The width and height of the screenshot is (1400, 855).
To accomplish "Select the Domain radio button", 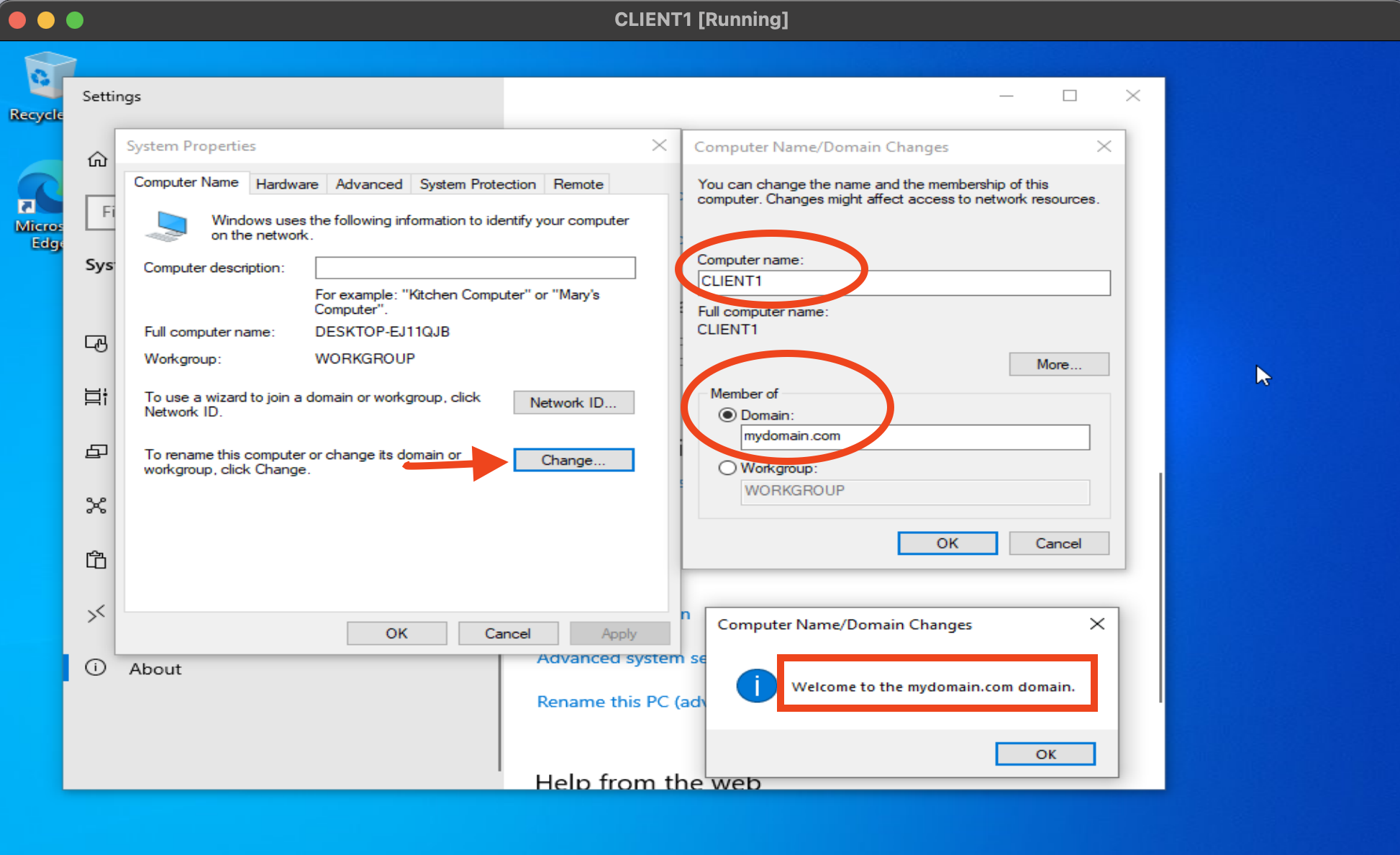I will tap(727, 415).
